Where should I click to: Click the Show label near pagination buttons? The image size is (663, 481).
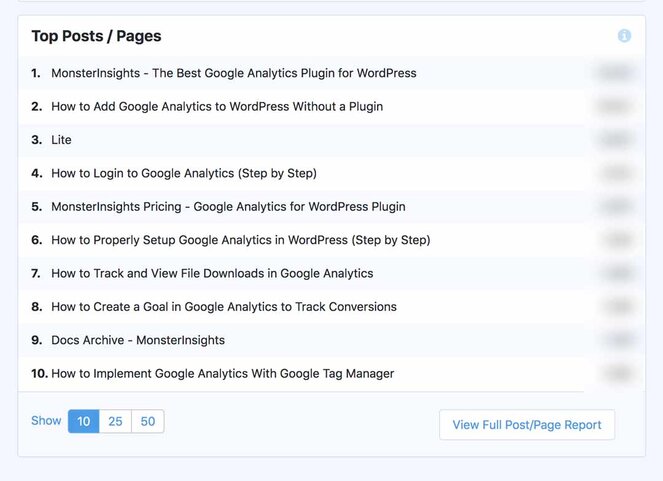(46, 421)
